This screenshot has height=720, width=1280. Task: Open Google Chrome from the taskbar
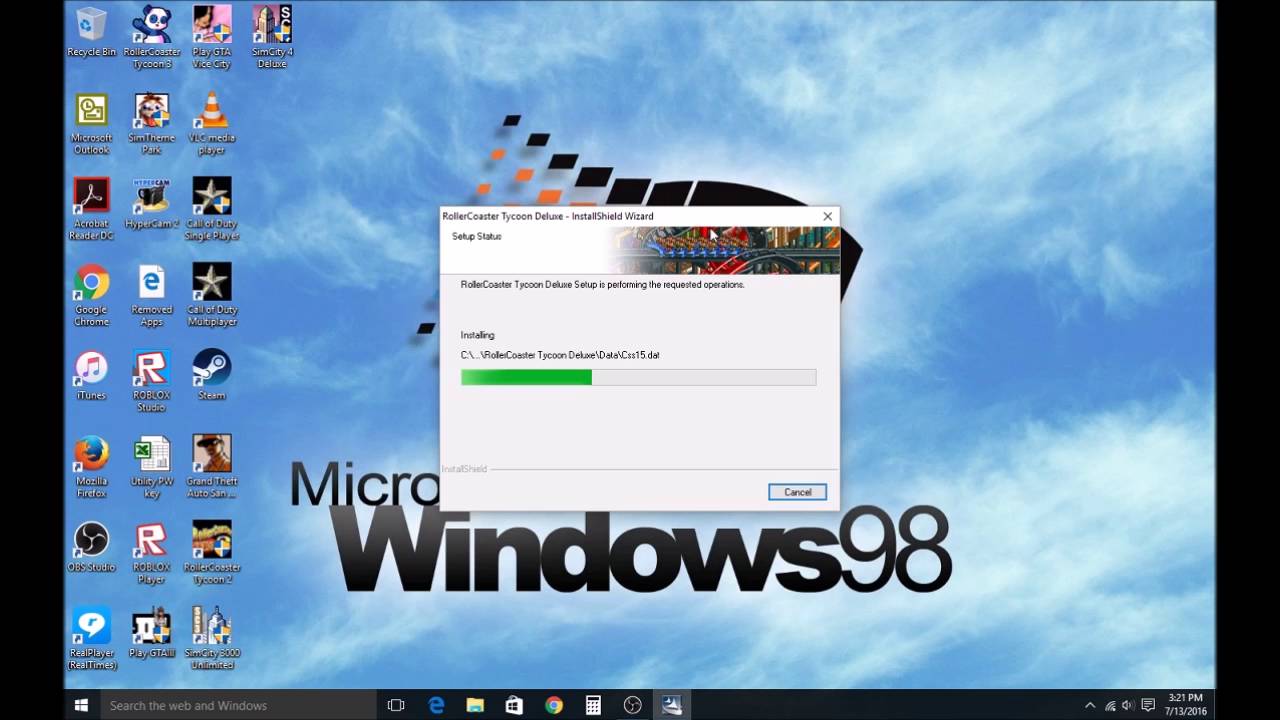553,705
